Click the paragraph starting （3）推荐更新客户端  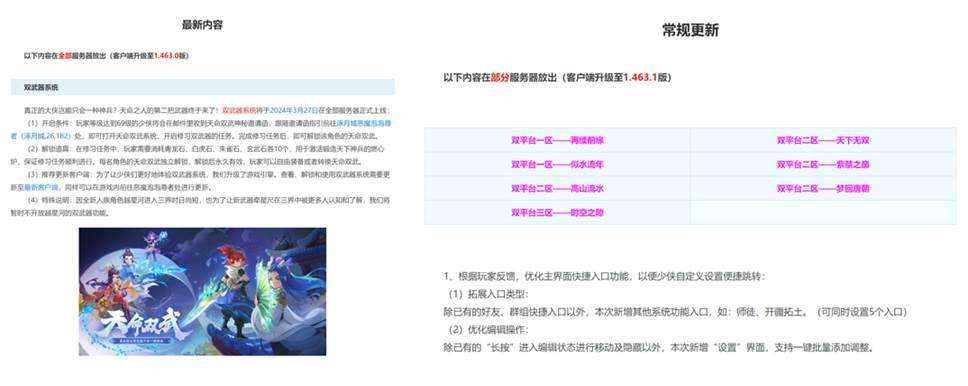tap(201, 181)
